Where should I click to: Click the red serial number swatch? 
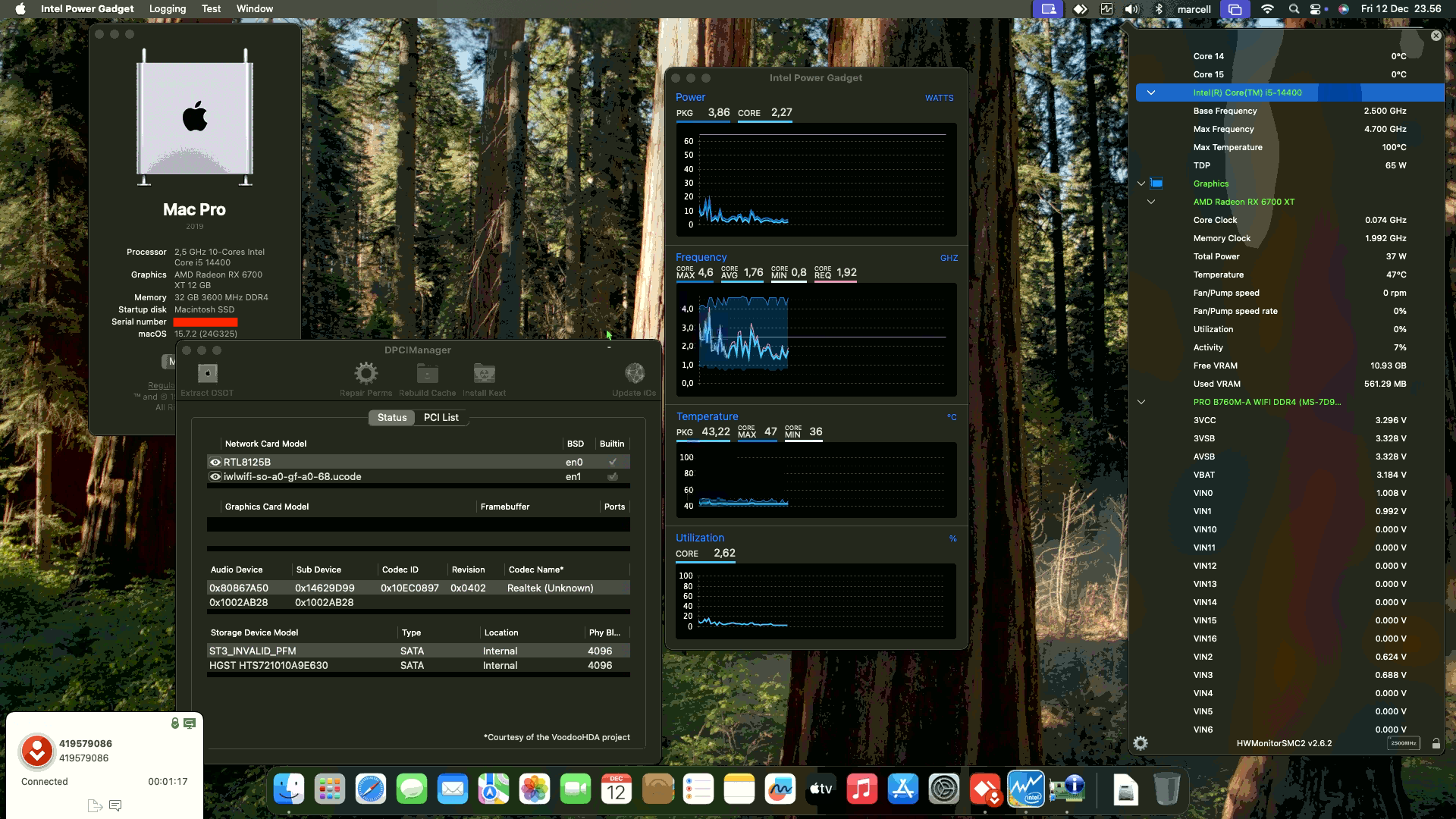pyautogui.click(x=206, y=322)
